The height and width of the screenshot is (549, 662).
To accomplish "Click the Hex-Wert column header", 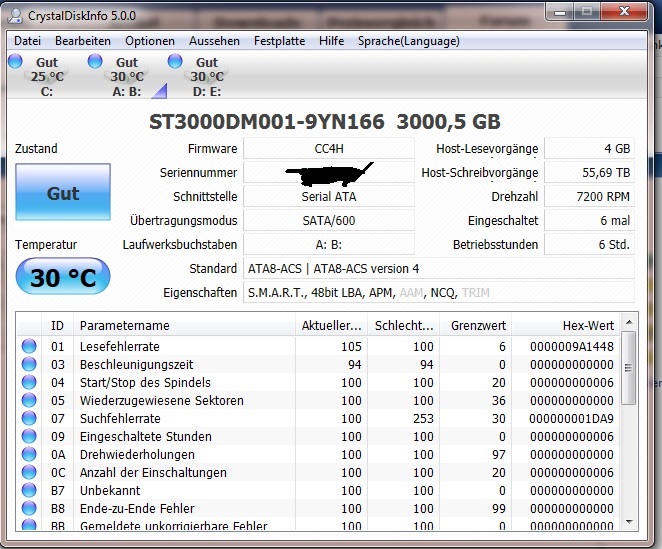I will pos(566,326).
